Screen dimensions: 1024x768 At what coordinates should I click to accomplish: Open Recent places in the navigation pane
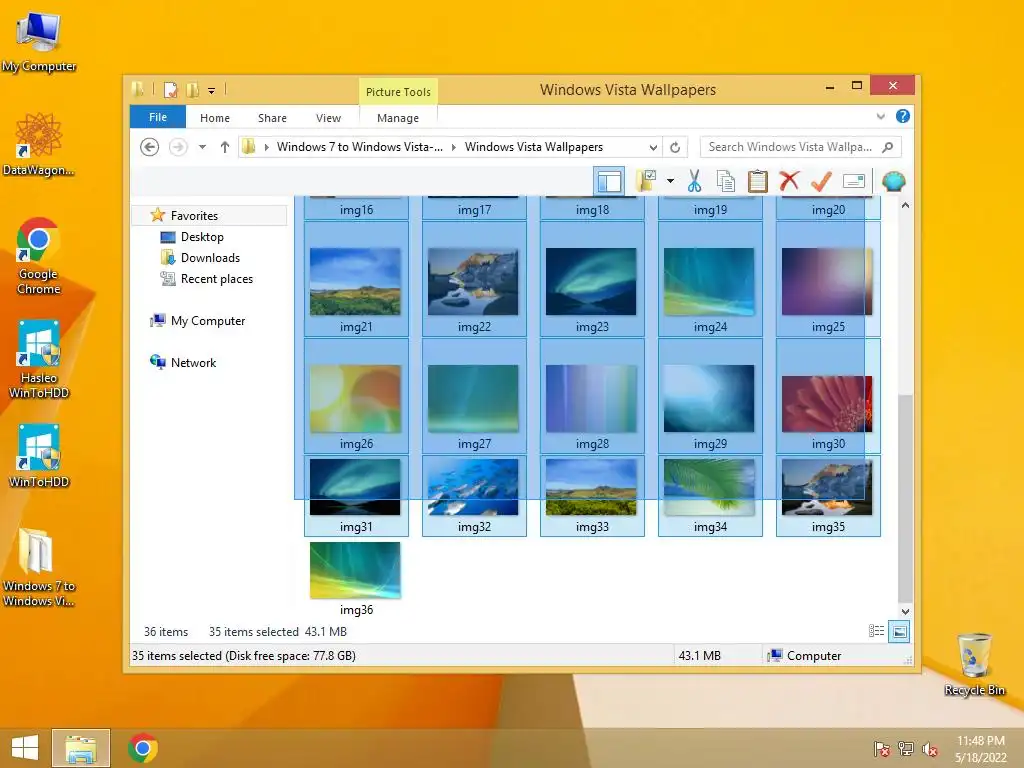click(x=216, y=279)
